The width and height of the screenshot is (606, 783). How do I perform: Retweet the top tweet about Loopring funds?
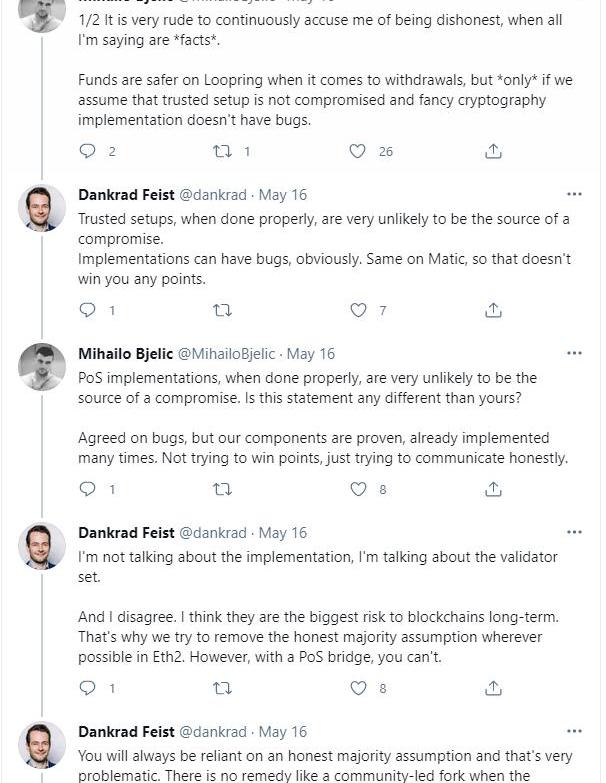[x=223, y=151]
